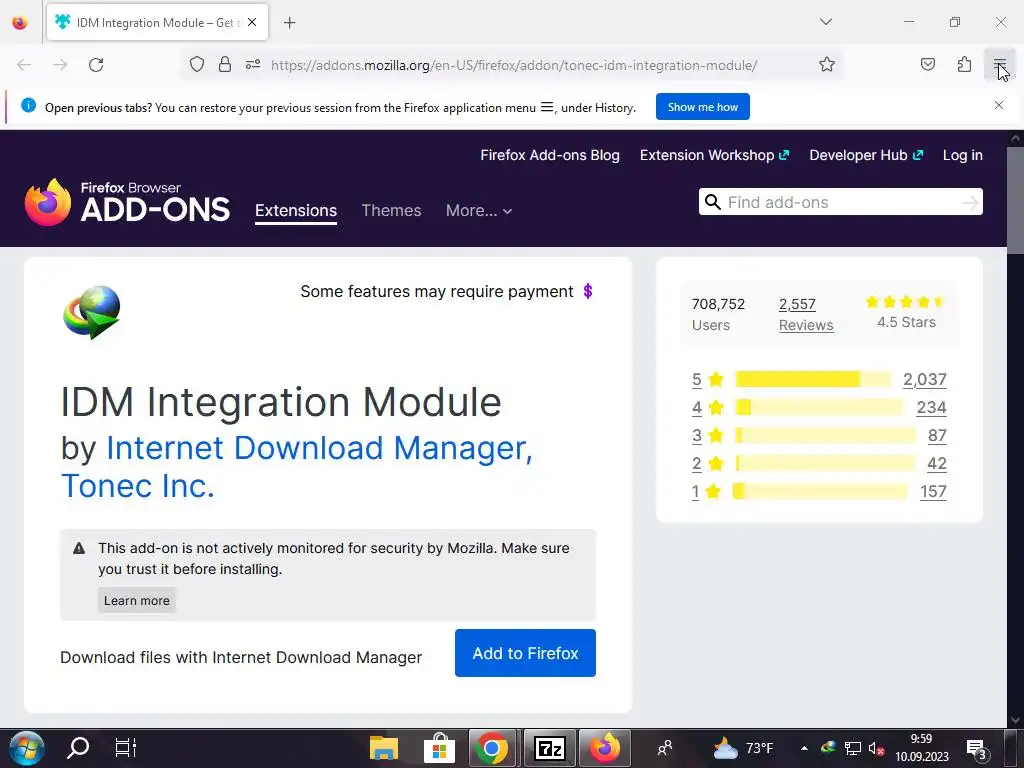Open the 2,037 five-star reviews count
The height and width of the screenshot is (768, 1024).
[x=924, y=379]
